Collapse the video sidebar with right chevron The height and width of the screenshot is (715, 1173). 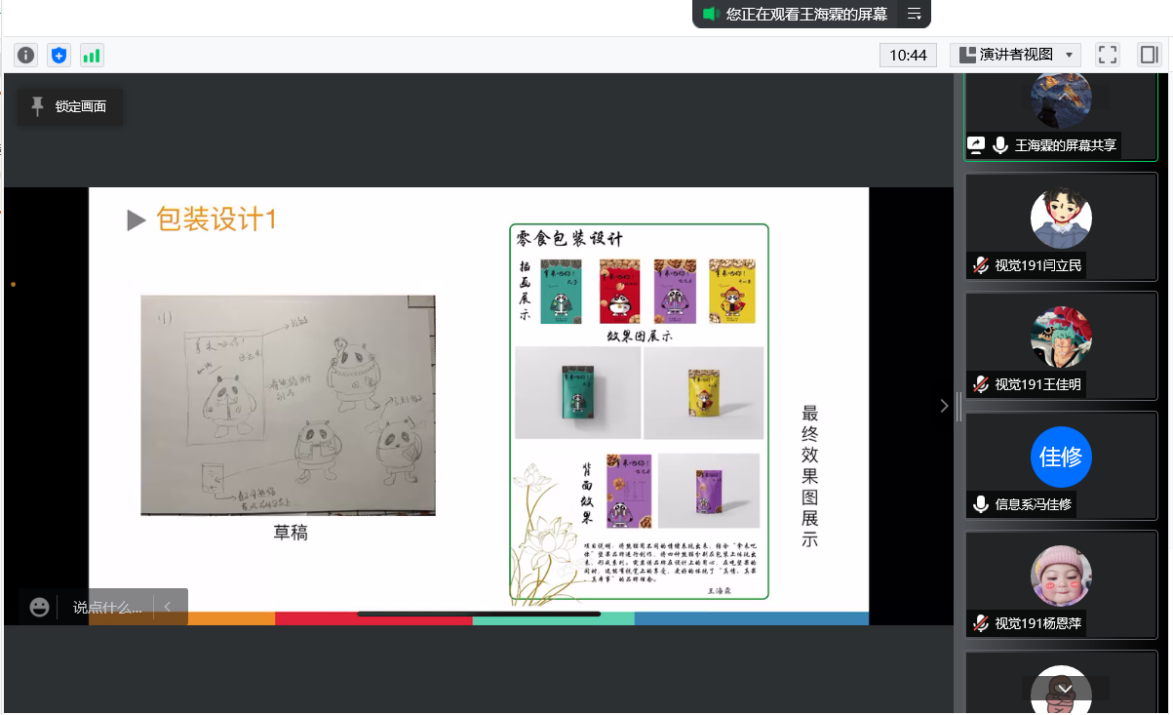944,406
